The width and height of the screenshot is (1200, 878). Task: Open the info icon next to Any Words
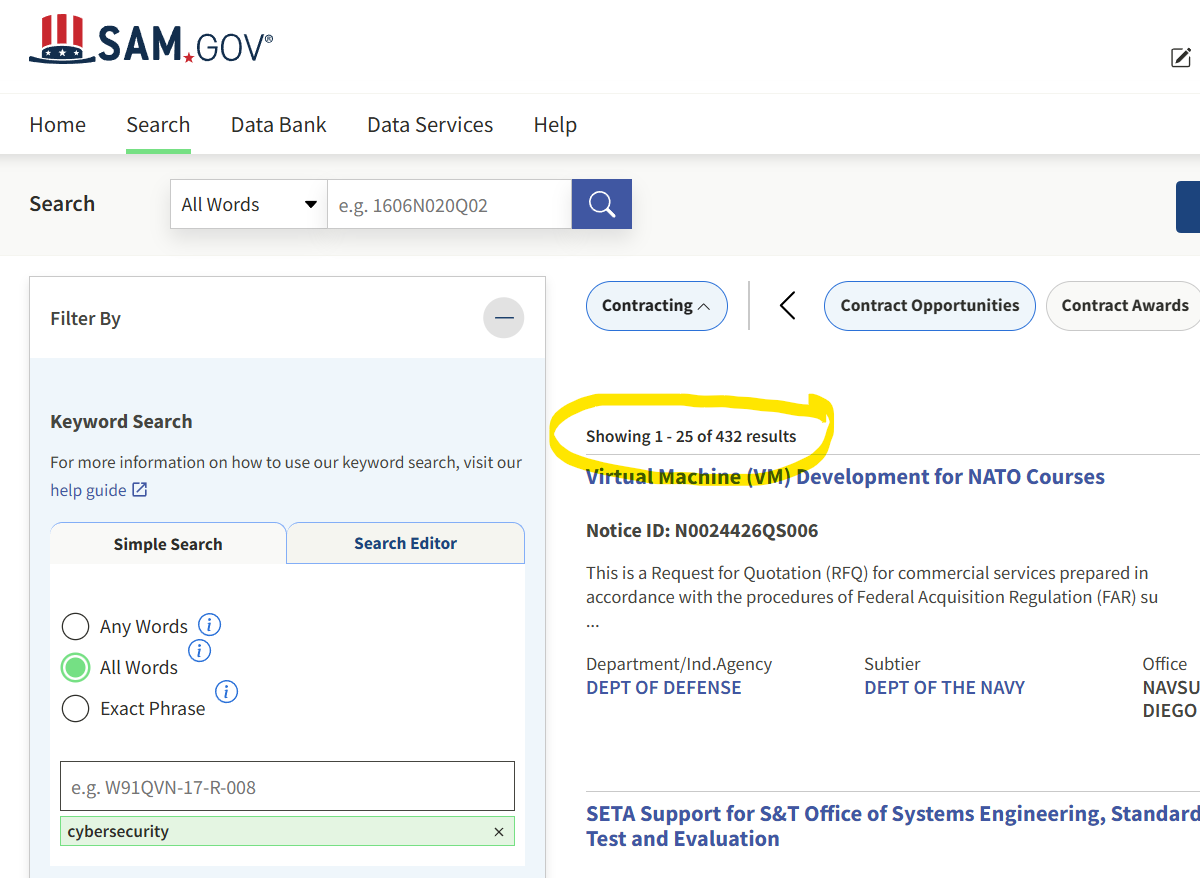(210, 623)
